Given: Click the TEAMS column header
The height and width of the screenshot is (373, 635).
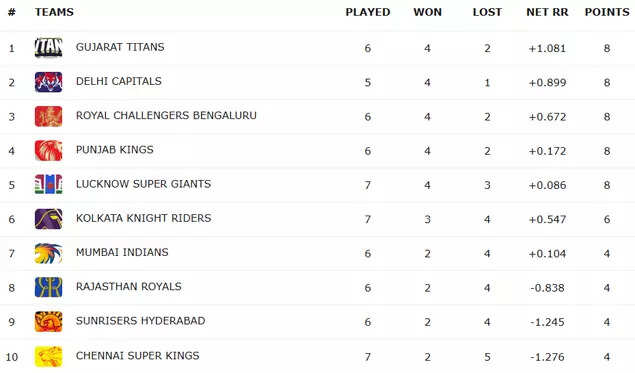Looking at the screenshot, I should (54, 12).
